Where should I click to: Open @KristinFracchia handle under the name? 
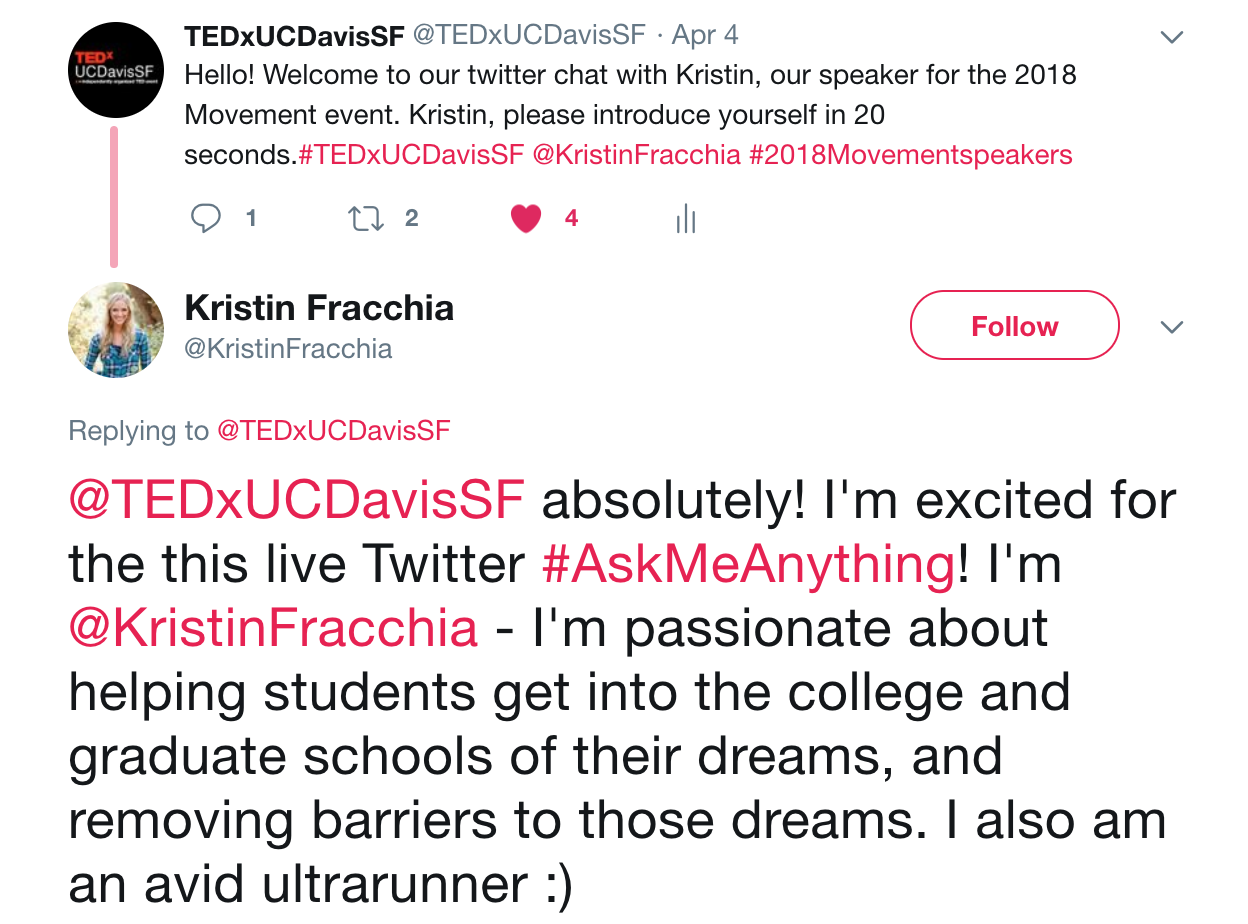point(289,348)
